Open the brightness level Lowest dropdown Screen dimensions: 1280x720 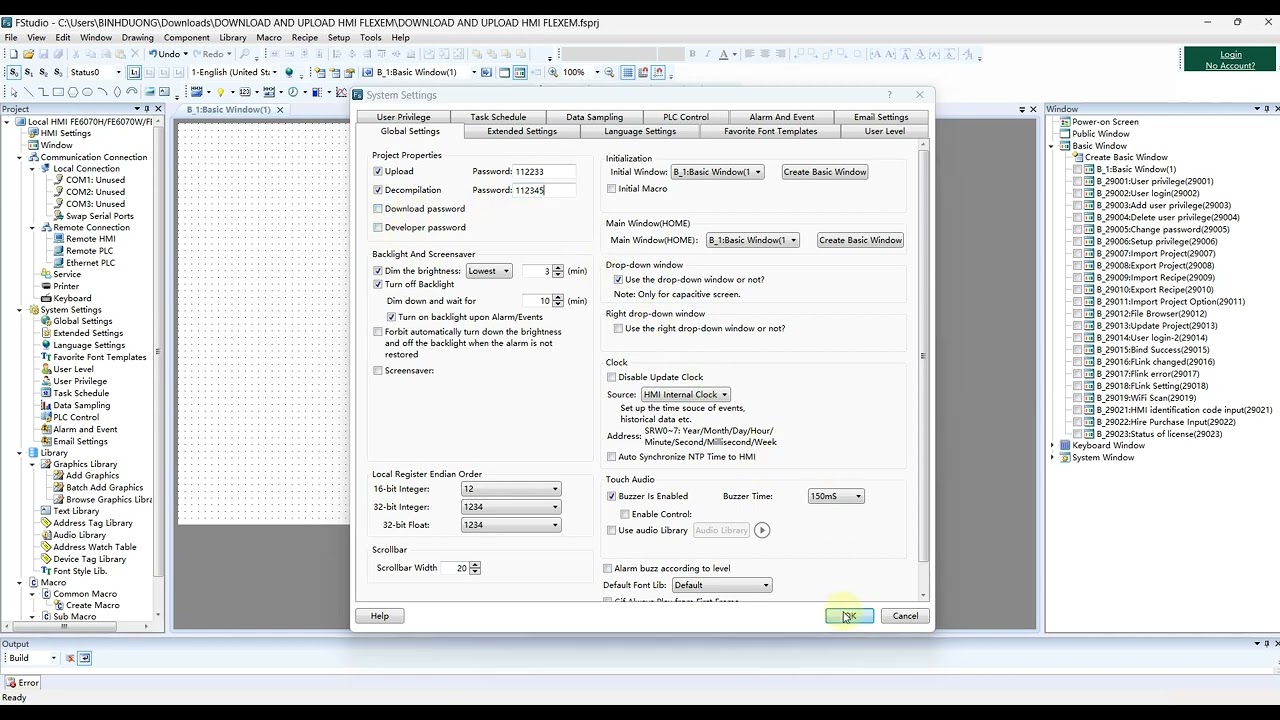[x=489, y=271]
